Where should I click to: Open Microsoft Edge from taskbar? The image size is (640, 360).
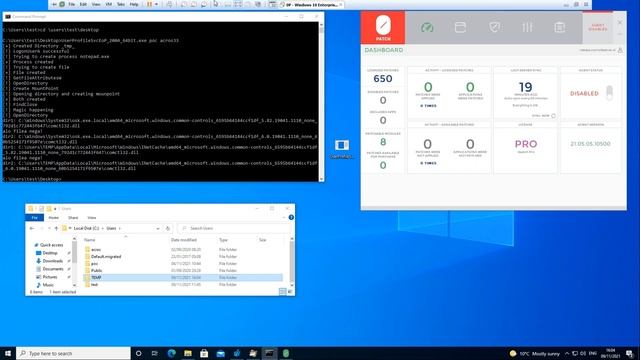click(171, 353)
